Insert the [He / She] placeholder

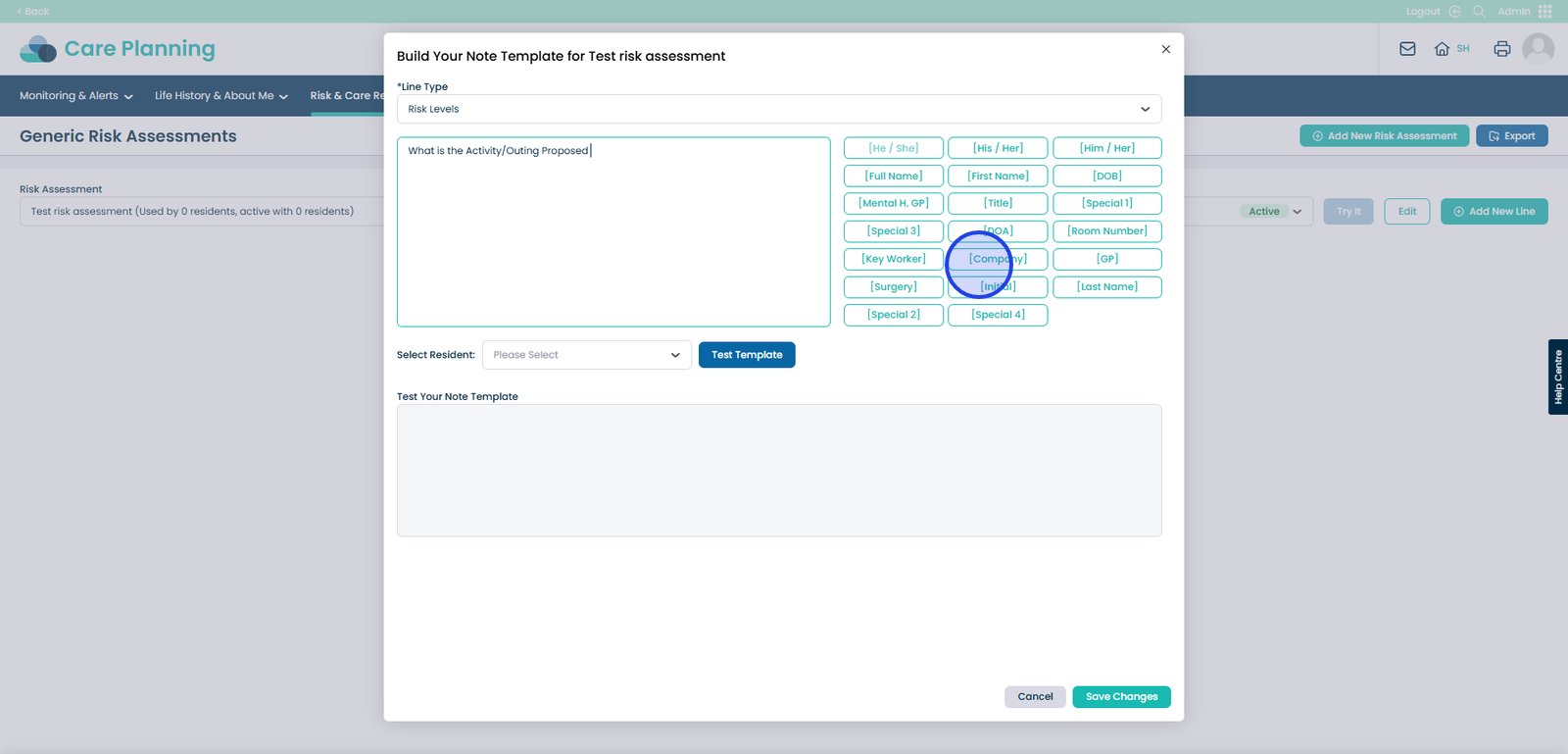[894, 148]
